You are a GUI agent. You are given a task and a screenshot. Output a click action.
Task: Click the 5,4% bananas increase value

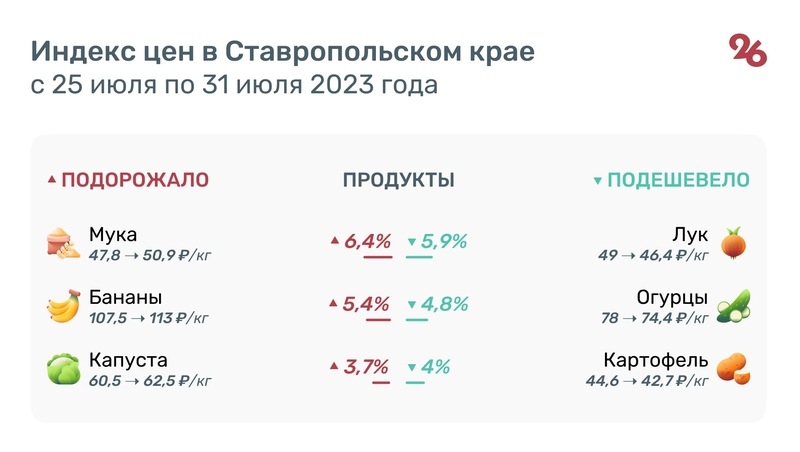coord(366,304)
